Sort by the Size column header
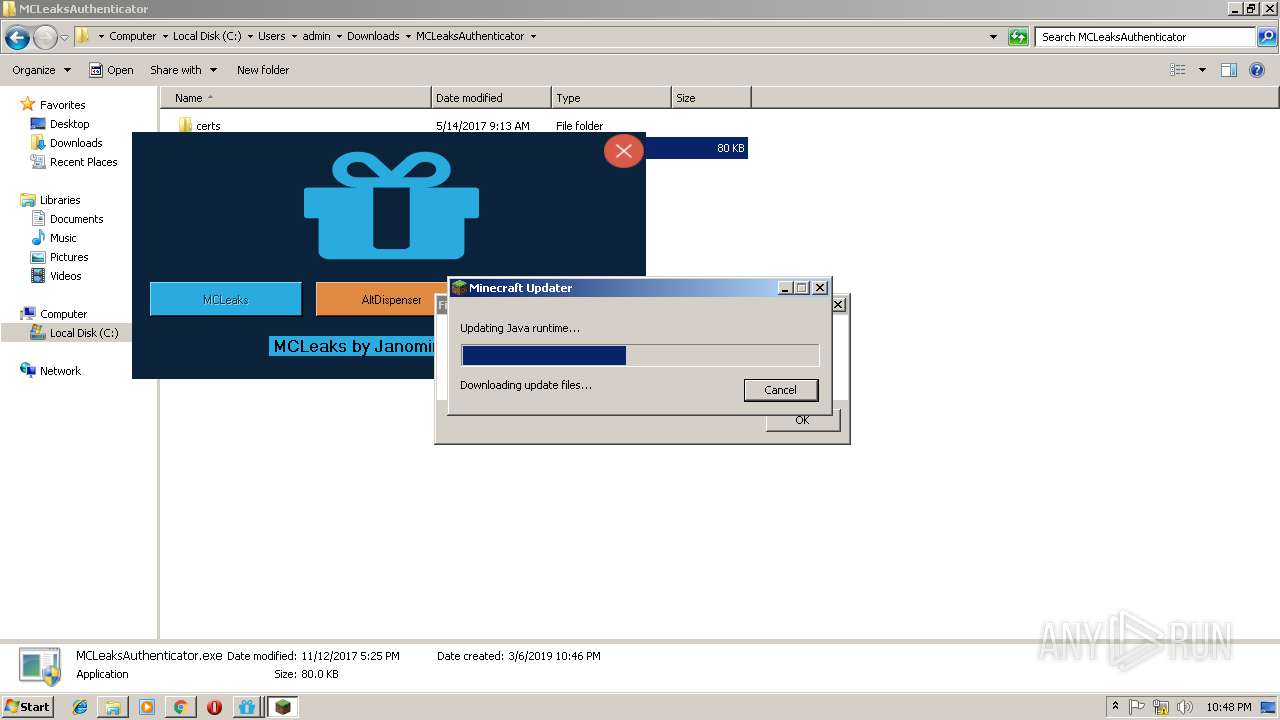1280x720 pixels. (711, 98)
